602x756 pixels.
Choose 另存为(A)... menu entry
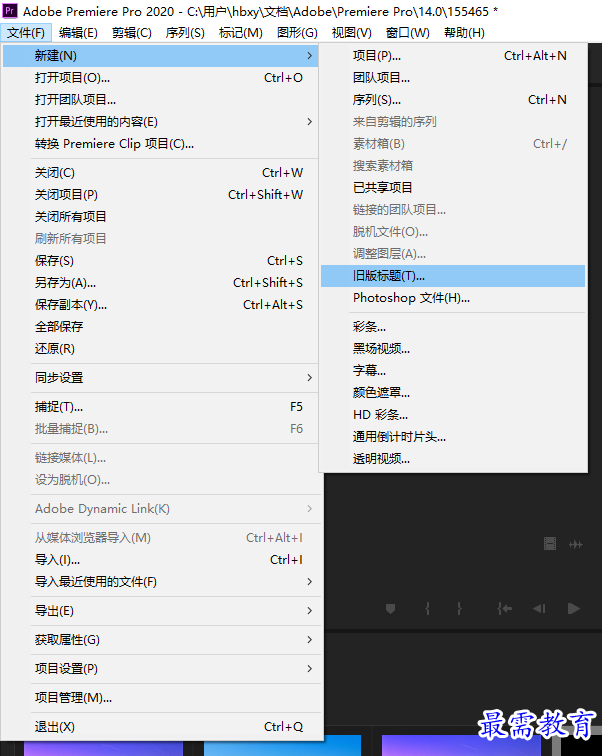[x=161, y=283]
